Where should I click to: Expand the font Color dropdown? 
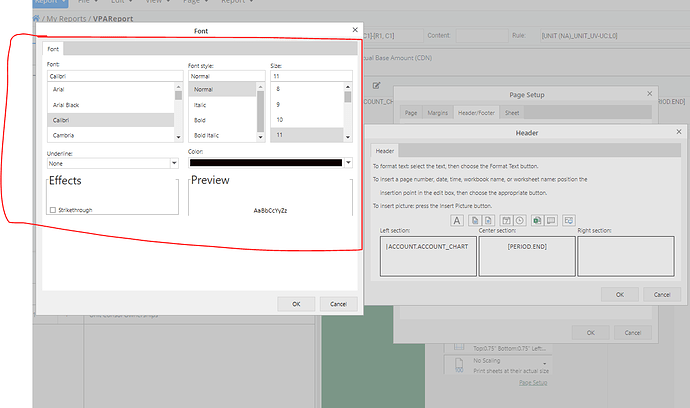coord(348,162)
